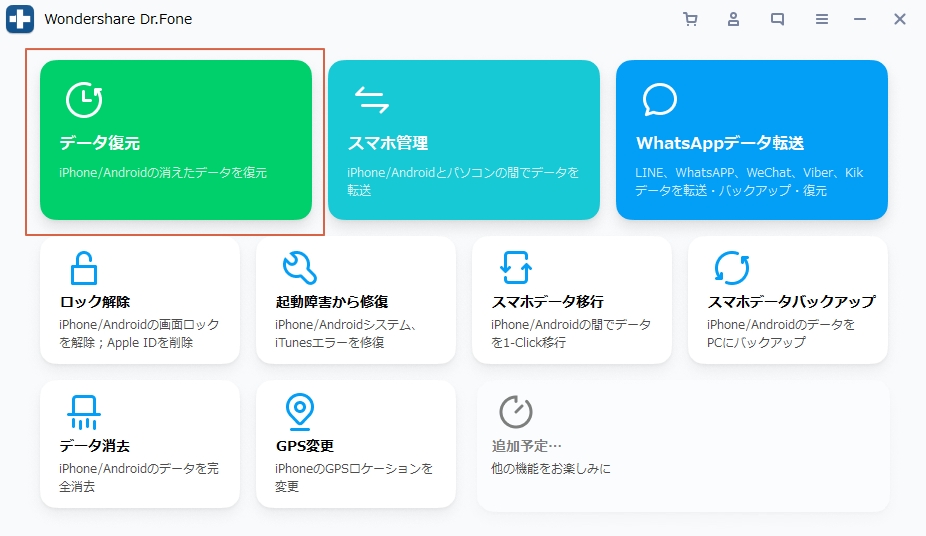Image resolution: width=926 pixels, height=536 pixels.
Task: Click the phone transfer icon for スマホデータ移行
Action: 516,268
